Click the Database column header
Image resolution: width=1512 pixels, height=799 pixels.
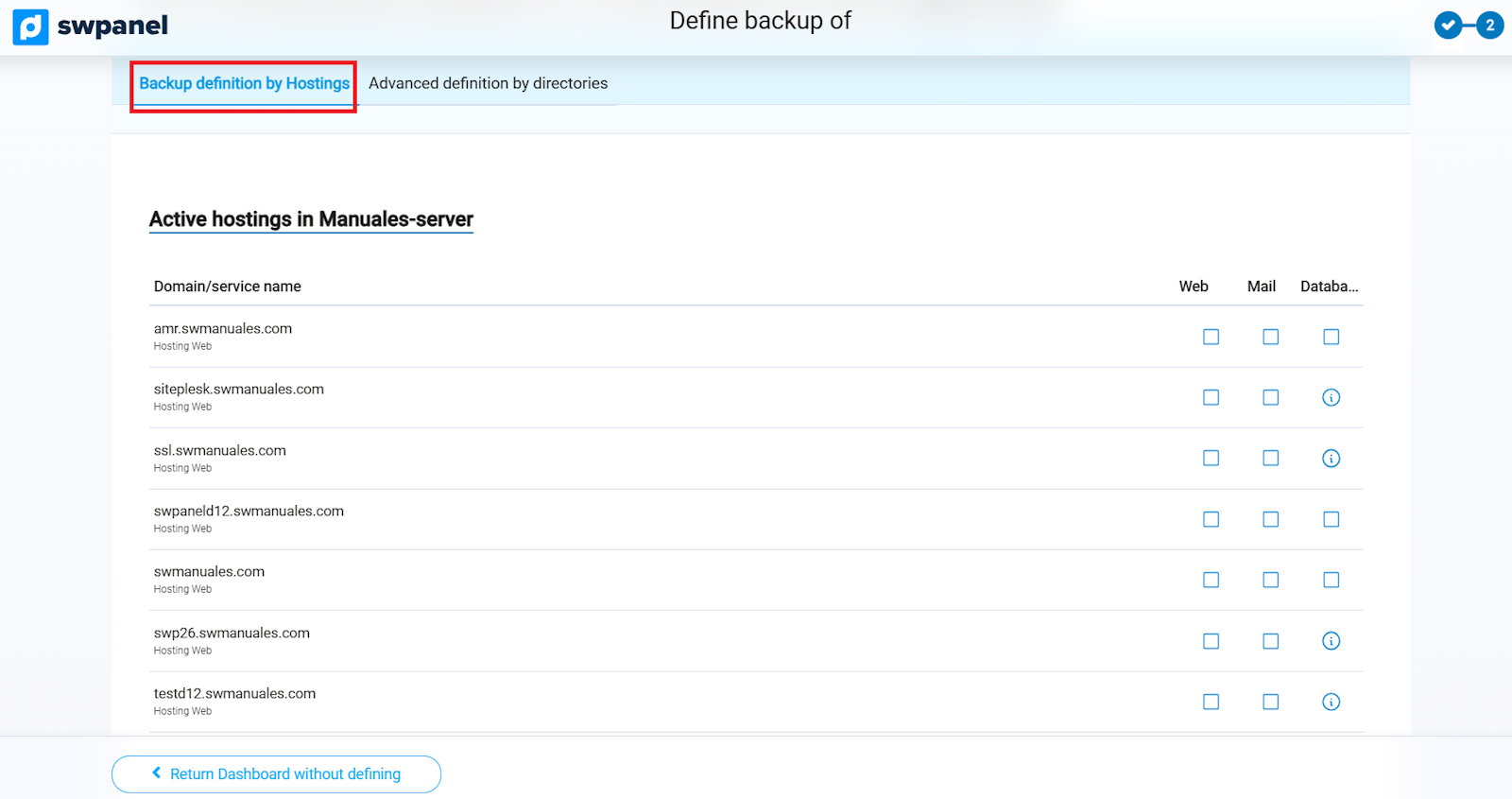(x=1329, y=287)
